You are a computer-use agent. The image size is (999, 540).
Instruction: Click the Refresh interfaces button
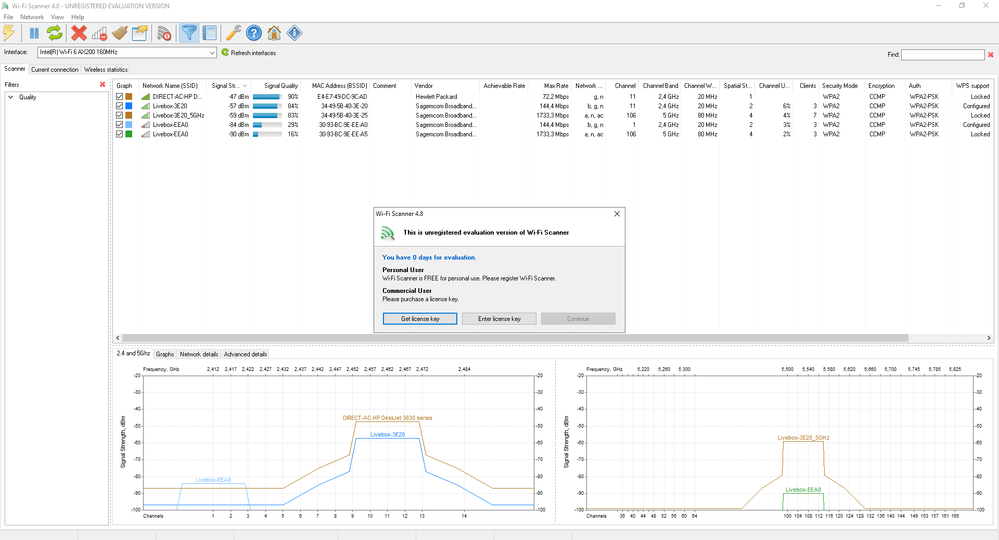(x=248, y=52)
